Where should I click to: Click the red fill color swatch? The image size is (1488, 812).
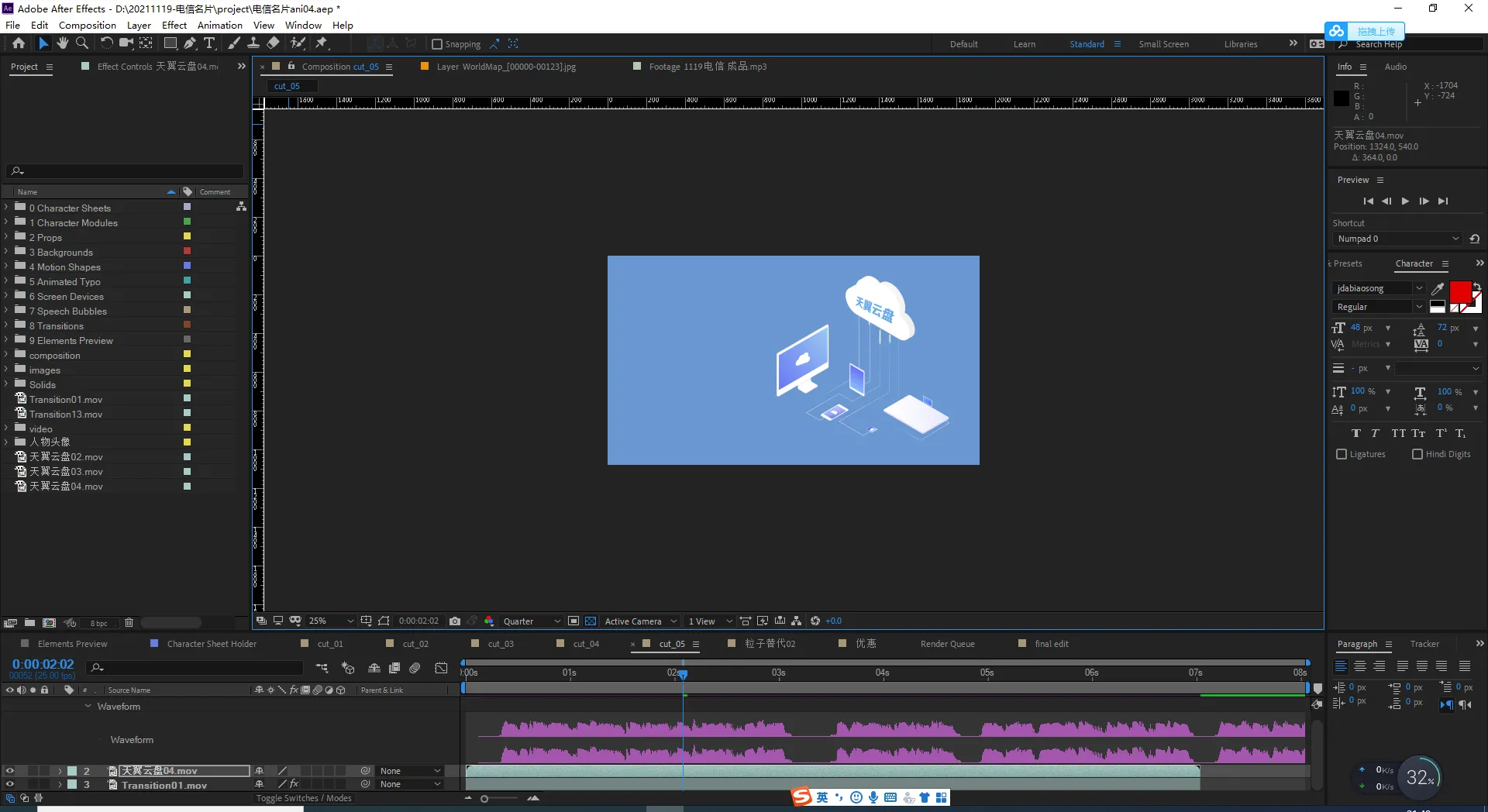[1459, 291]
